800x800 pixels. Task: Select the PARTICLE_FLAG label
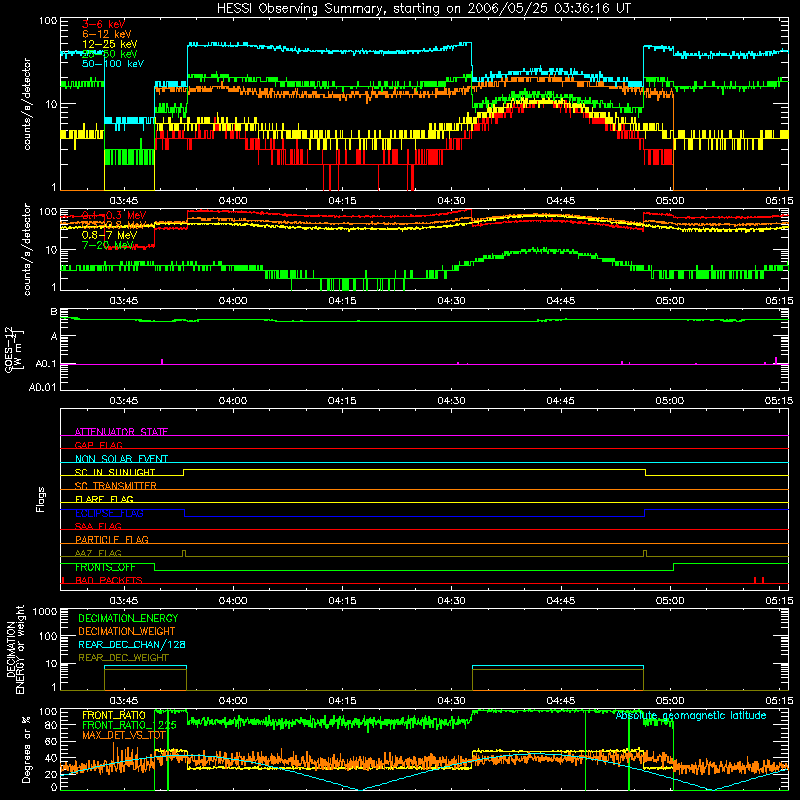point(112,539)
